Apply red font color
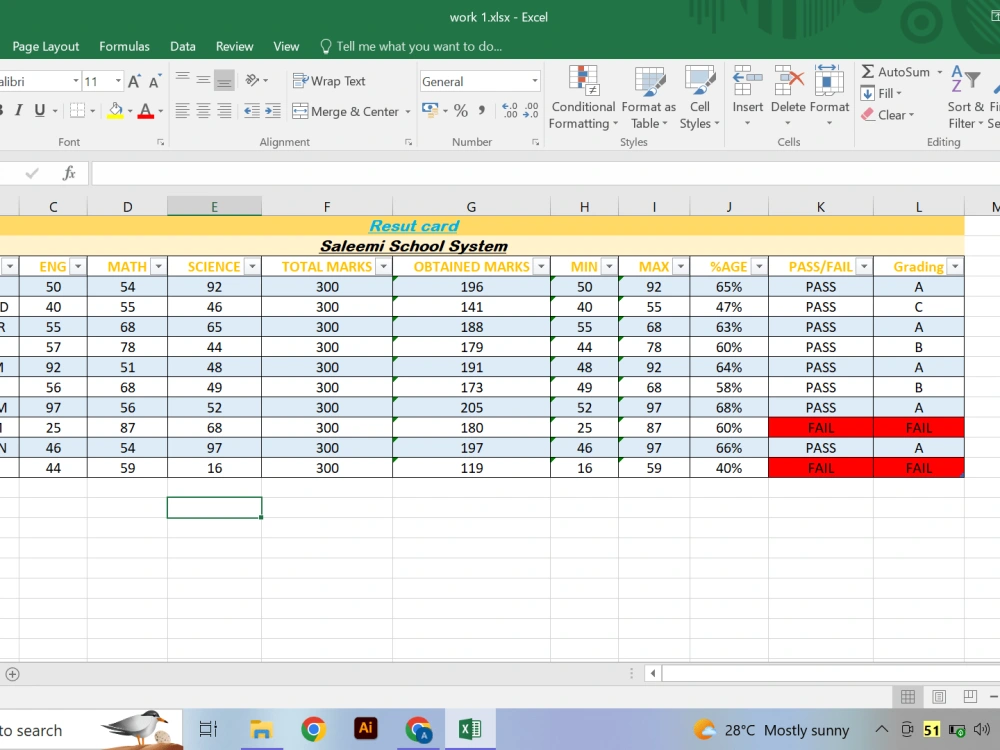1000x750 pixels. point(145,110)
